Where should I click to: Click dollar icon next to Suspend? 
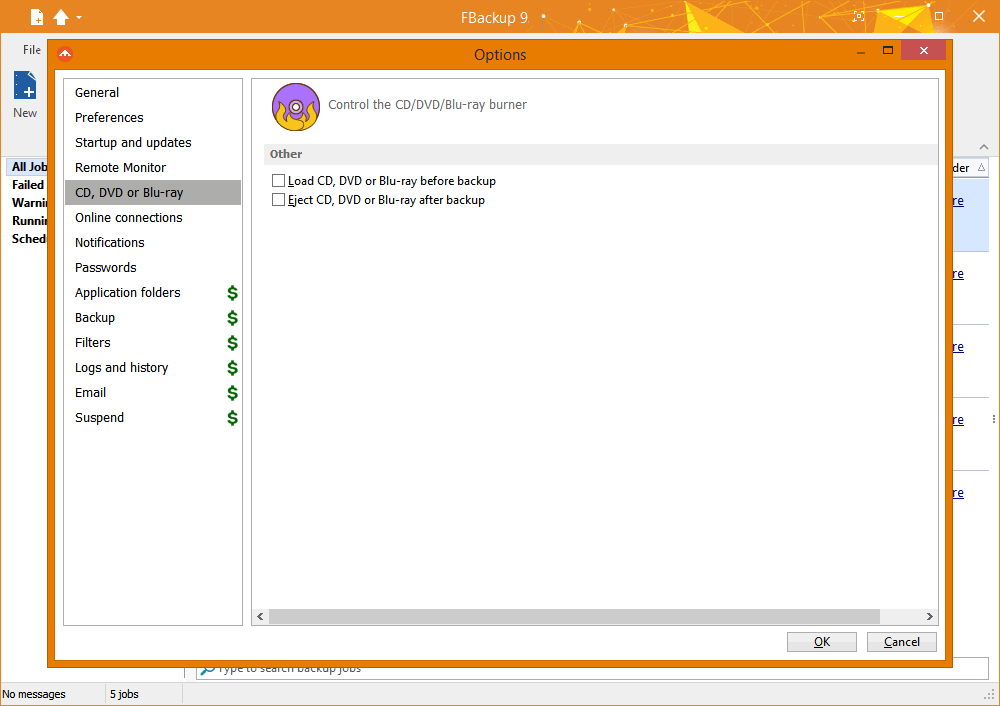click(232, 418)
